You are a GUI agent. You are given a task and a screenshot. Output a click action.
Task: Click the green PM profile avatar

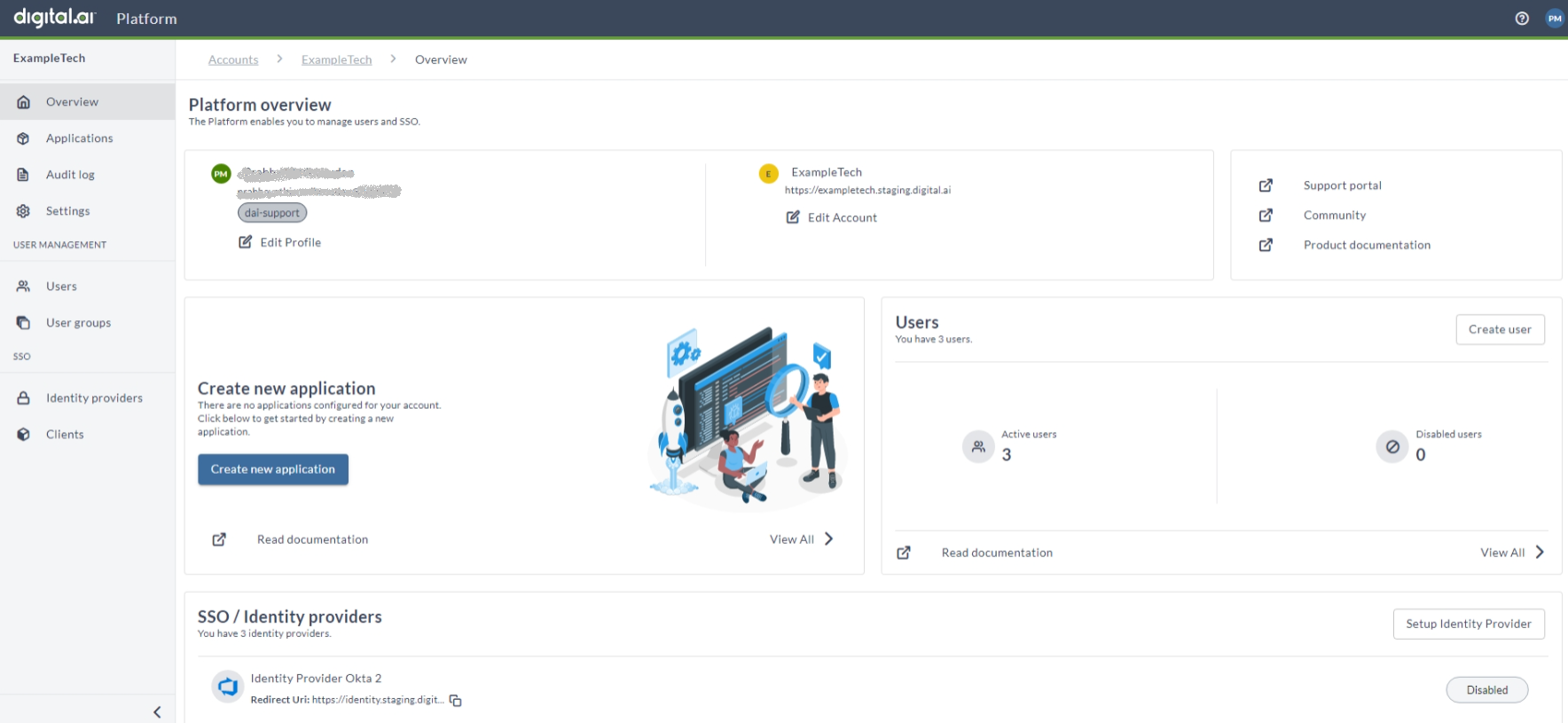pos(221,174)
